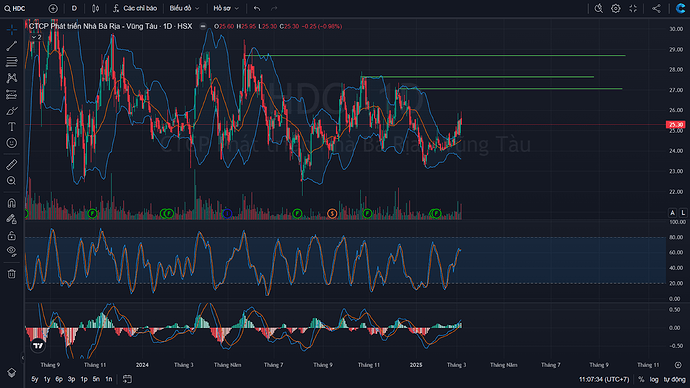Viewport: 690px width, 388px height.
Task: Expand the Biểu đồ dropdown
Action: click(x=184, y=8)
